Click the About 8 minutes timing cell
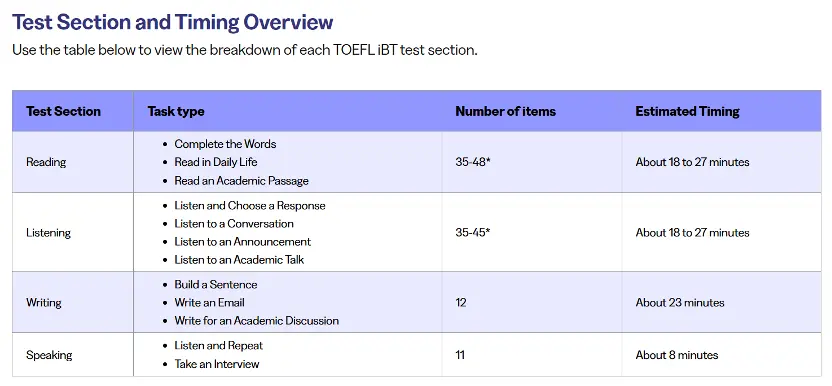This screenshot has height=386, width=832. [x=677, y=355]
